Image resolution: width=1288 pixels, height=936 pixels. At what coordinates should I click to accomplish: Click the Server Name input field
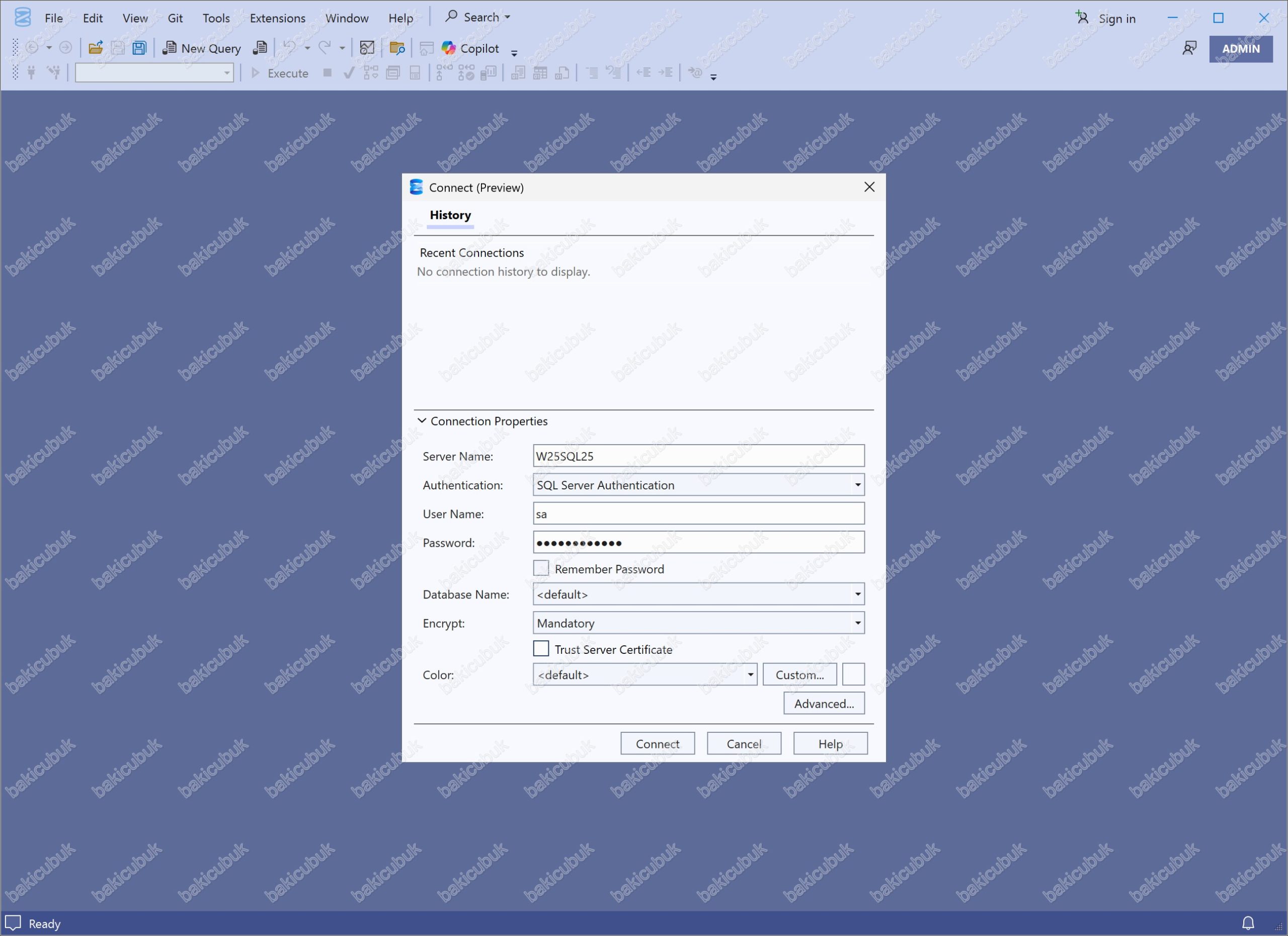[698, 456]
